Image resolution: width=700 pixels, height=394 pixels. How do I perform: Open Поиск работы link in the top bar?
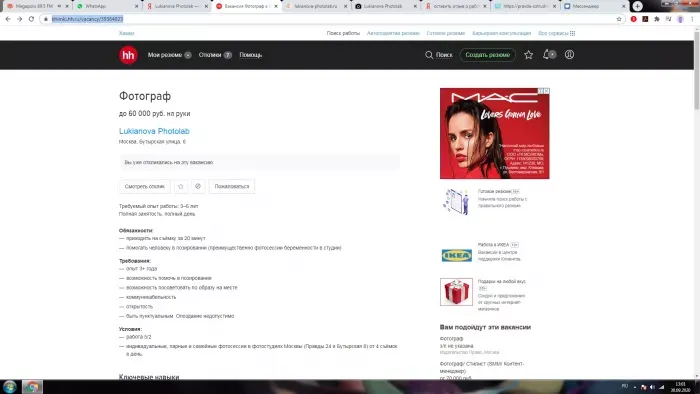tap(343, 33)
